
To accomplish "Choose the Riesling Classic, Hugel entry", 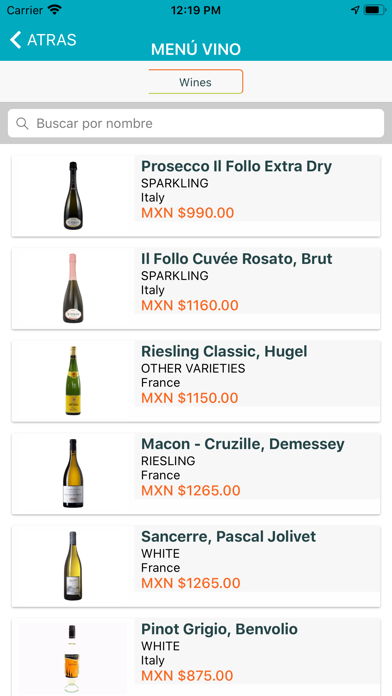I will tap(196, 381).
